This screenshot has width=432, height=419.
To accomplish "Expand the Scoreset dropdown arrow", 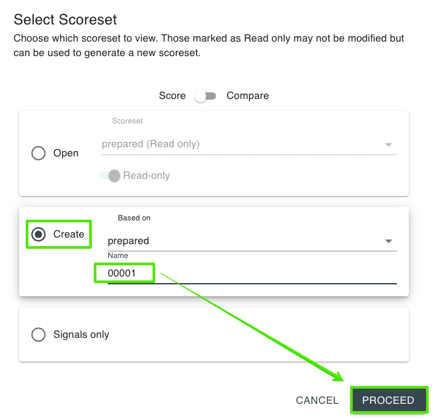I will pos(388,145).
